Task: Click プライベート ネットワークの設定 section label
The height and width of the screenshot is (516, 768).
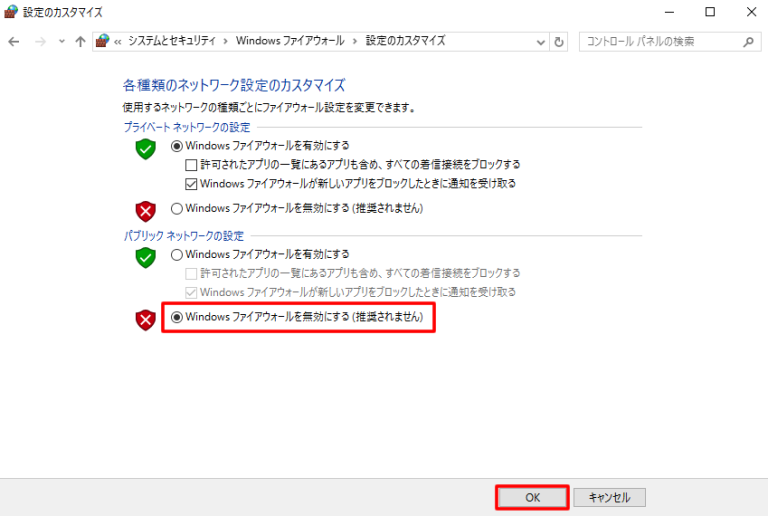Action: tap(187, 127)
